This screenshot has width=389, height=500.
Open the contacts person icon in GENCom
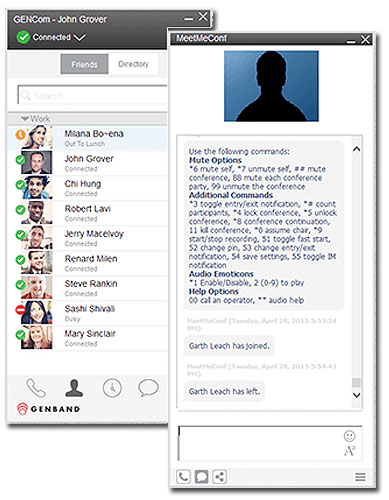(74, 388)
